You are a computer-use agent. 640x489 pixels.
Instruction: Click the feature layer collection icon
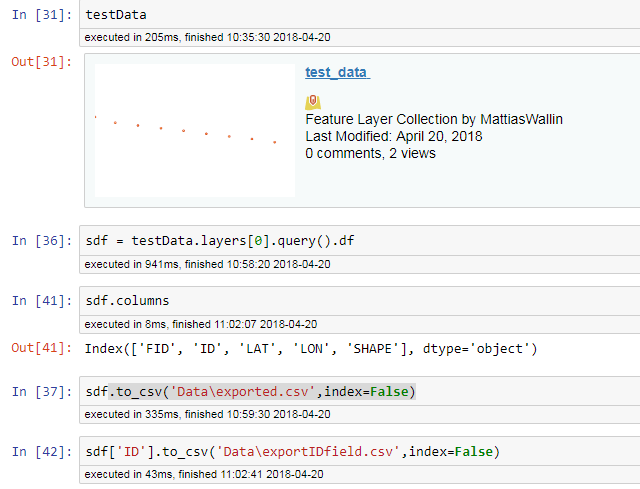coord(313,102)
